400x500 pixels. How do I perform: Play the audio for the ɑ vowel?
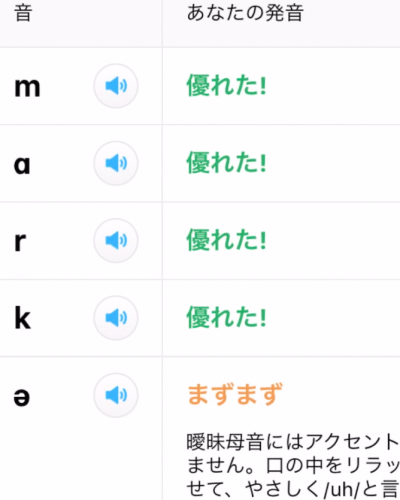[x=116, y=163]
